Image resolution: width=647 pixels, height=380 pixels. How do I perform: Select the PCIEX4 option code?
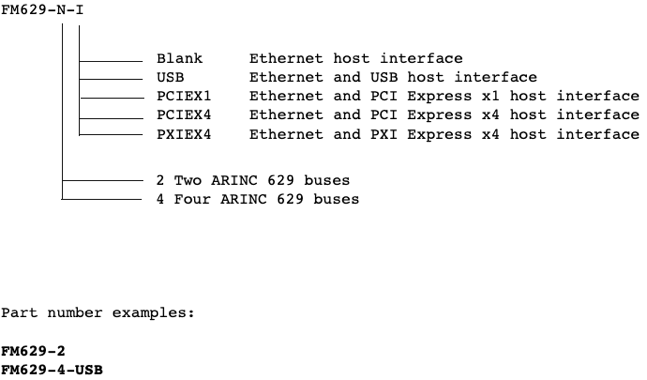(184, 114)
